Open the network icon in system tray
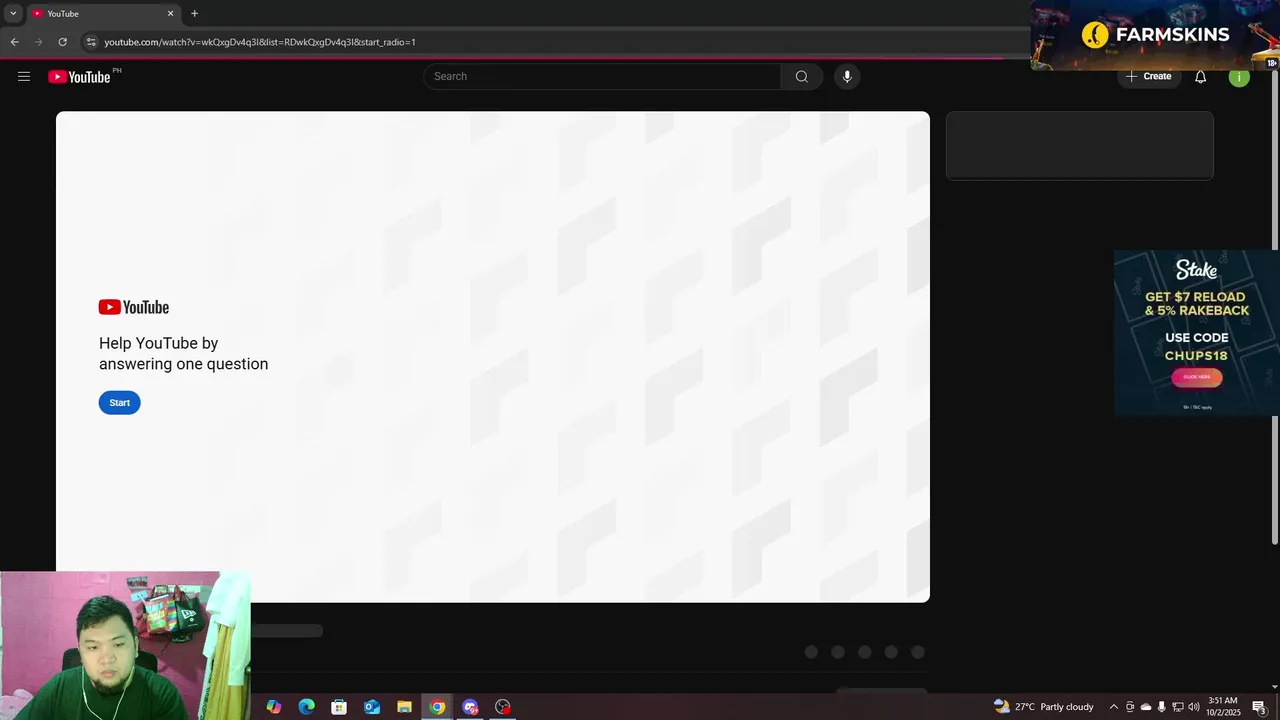Image resolution: width=1280 pixels, height=720 pixels. [1177, 707]
